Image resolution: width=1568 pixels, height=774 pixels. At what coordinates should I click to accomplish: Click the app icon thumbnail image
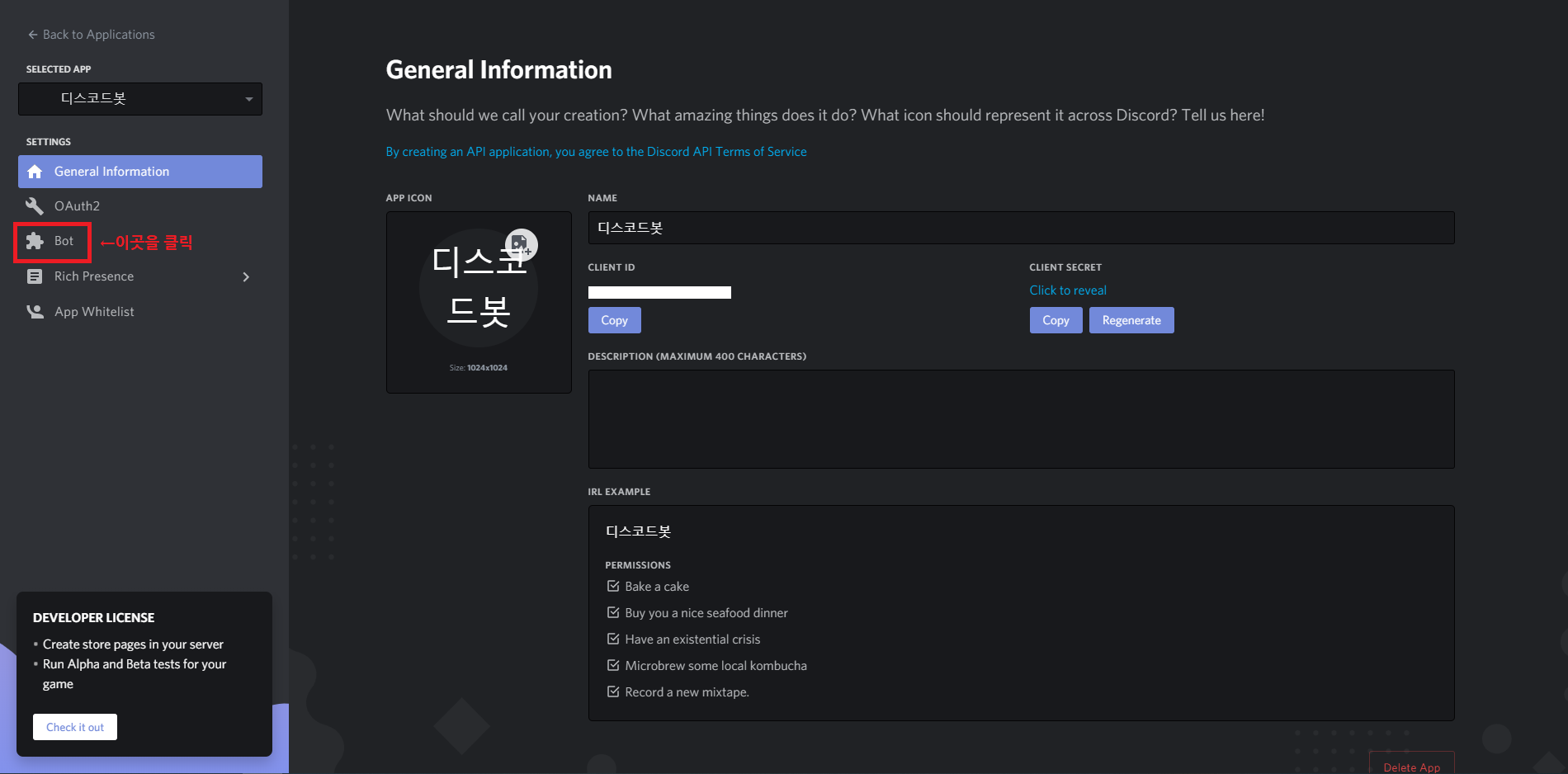(x=479, y=288)
